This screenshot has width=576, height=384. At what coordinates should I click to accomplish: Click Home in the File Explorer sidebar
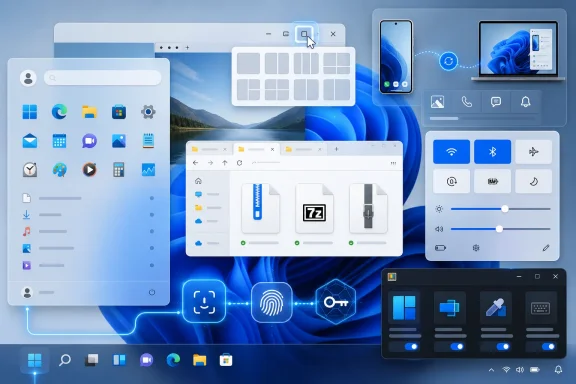coord(198,181)
